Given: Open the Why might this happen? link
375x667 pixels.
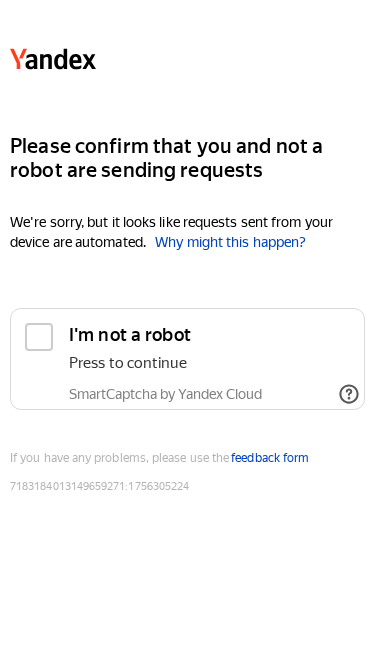Looking at the screenshot, I should 230,242.
